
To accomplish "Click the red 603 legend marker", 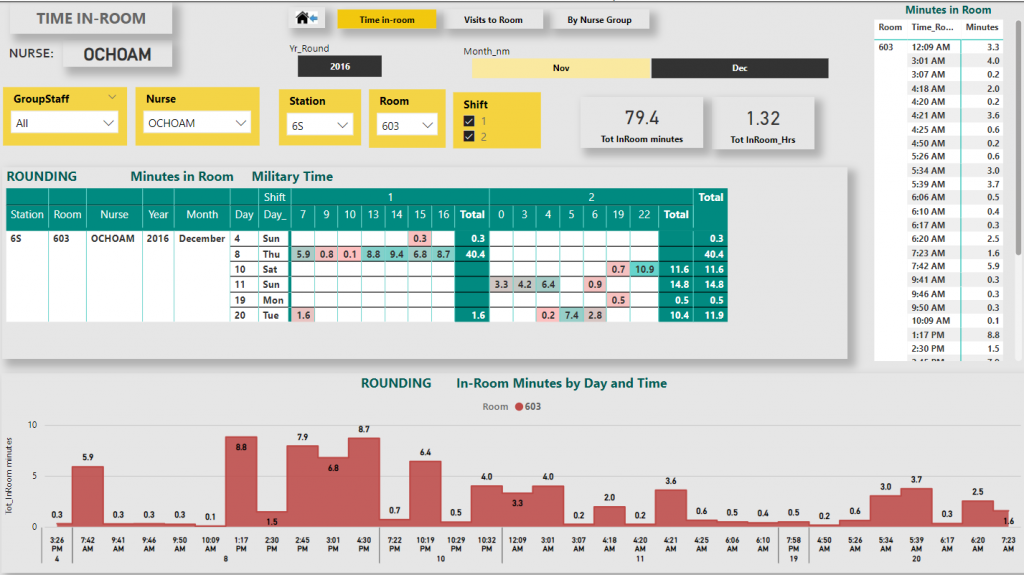I will [518, 407].
